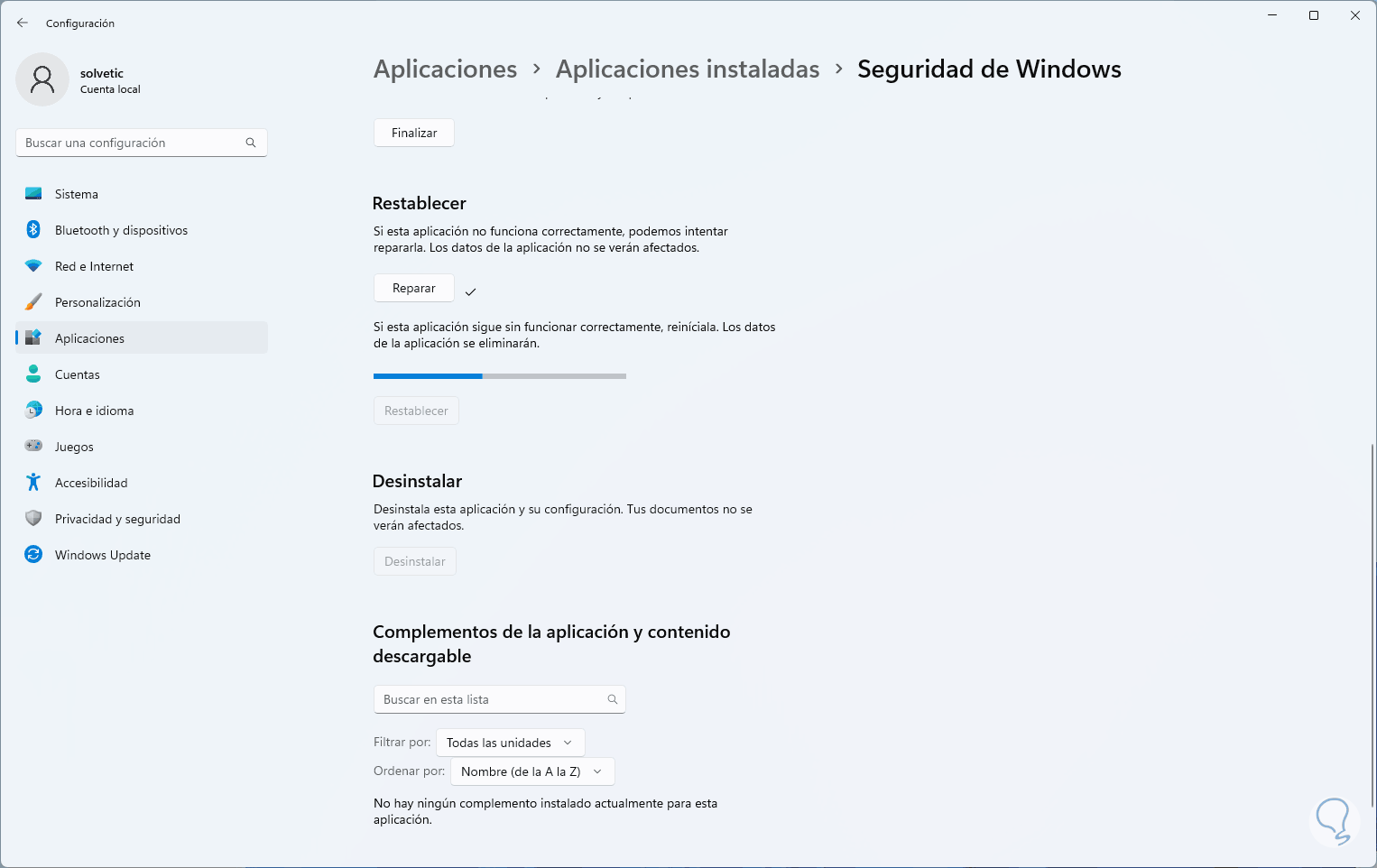Select Personalización in the sidebar
This screenshot has width=1377, height=868.
(142, 302)
